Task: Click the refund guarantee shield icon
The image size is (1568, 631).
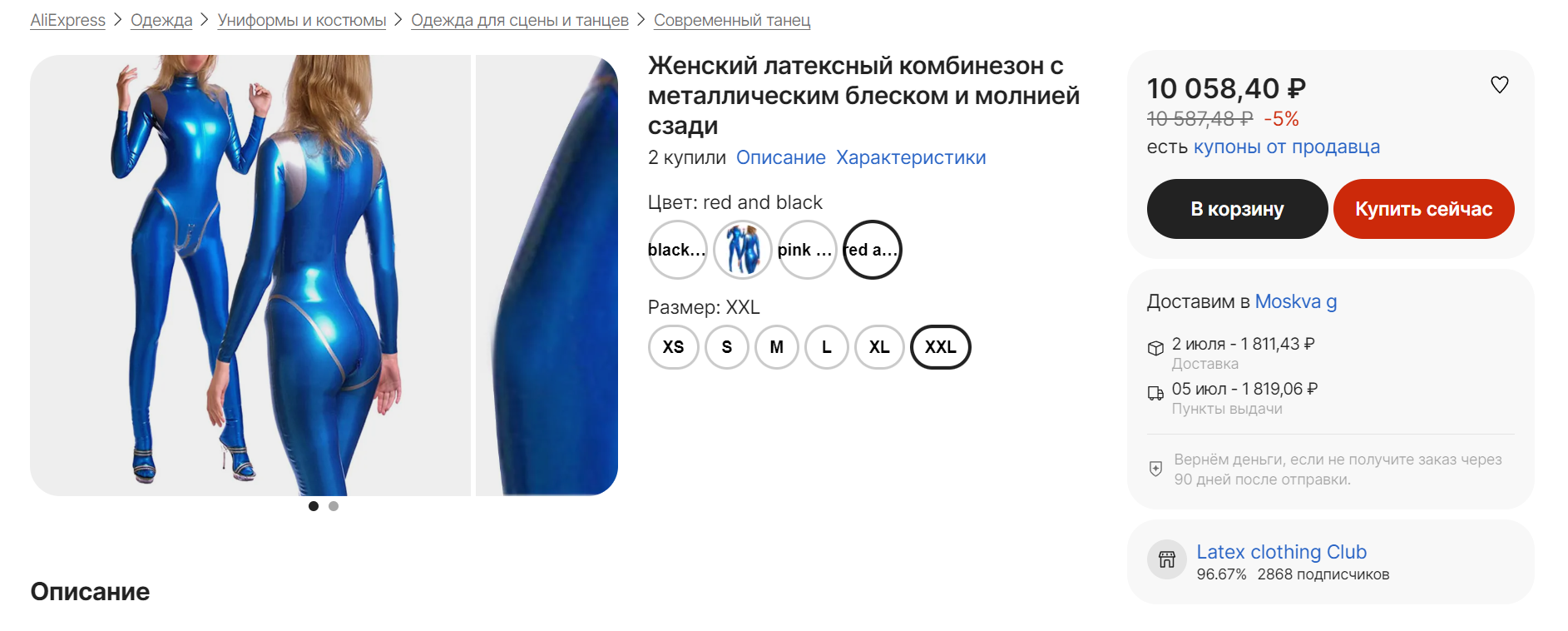Action: (x=1155, y=469)
